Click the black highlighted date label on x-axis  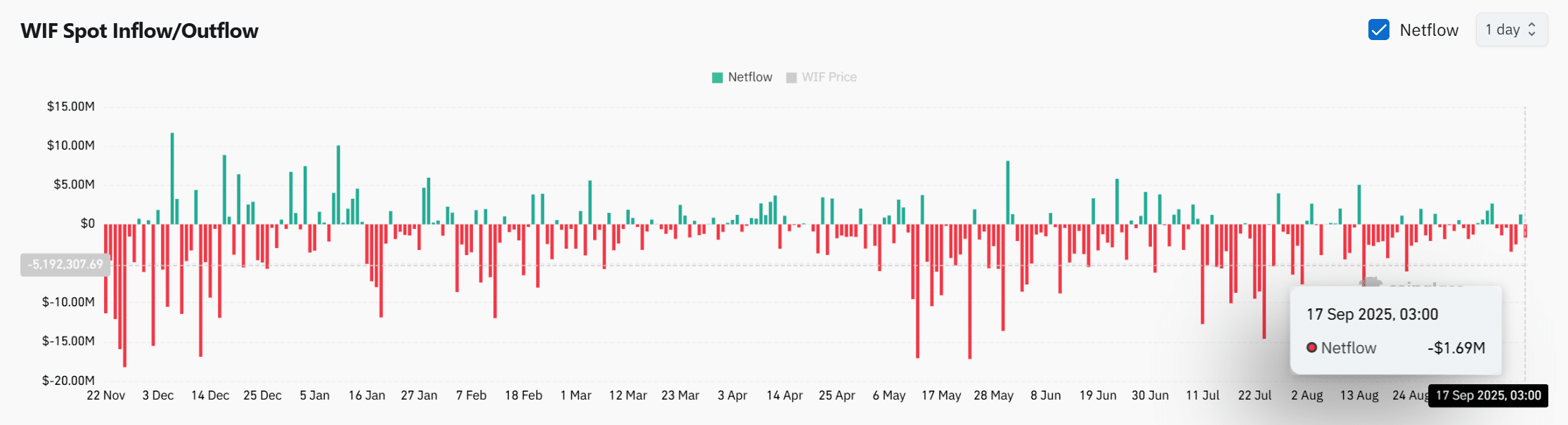click(x=1488, y=395)
